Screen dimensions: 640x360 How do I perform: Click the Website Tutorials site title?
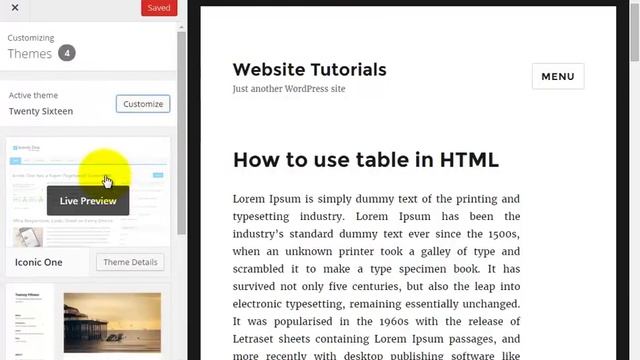tap(309, 70)
